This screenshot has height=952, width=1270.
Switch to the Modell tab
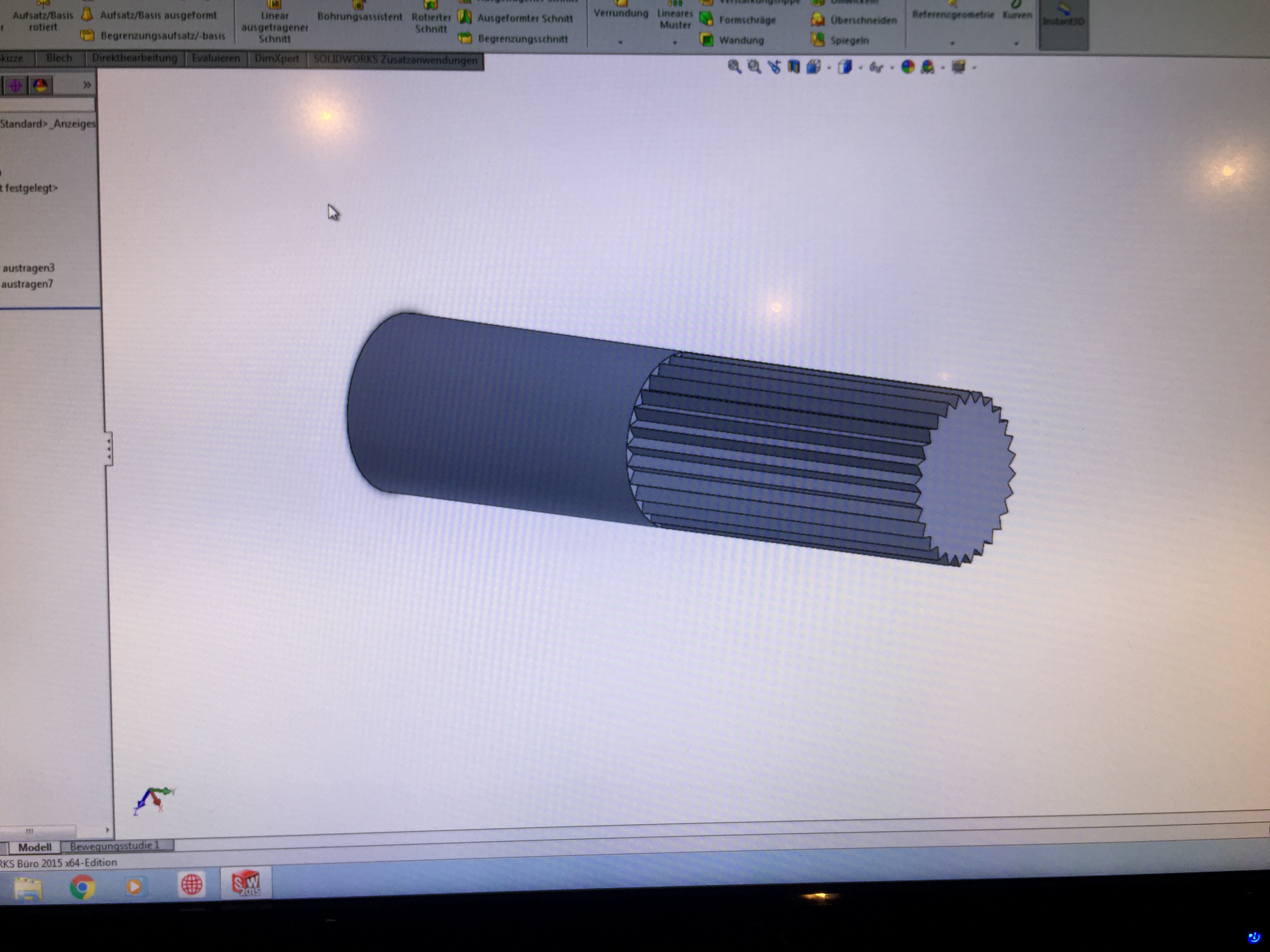(x=35, y=847)
